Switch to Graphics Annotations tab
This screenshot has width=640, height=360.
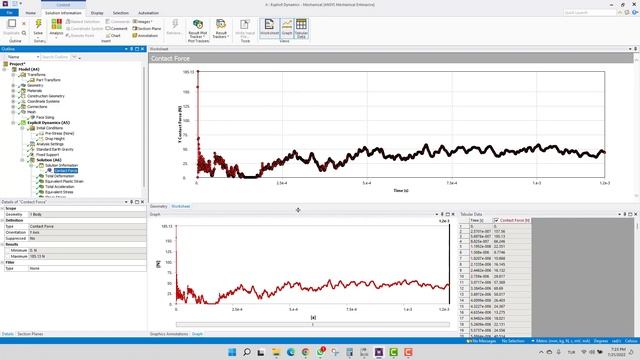(x=169, y=334)
